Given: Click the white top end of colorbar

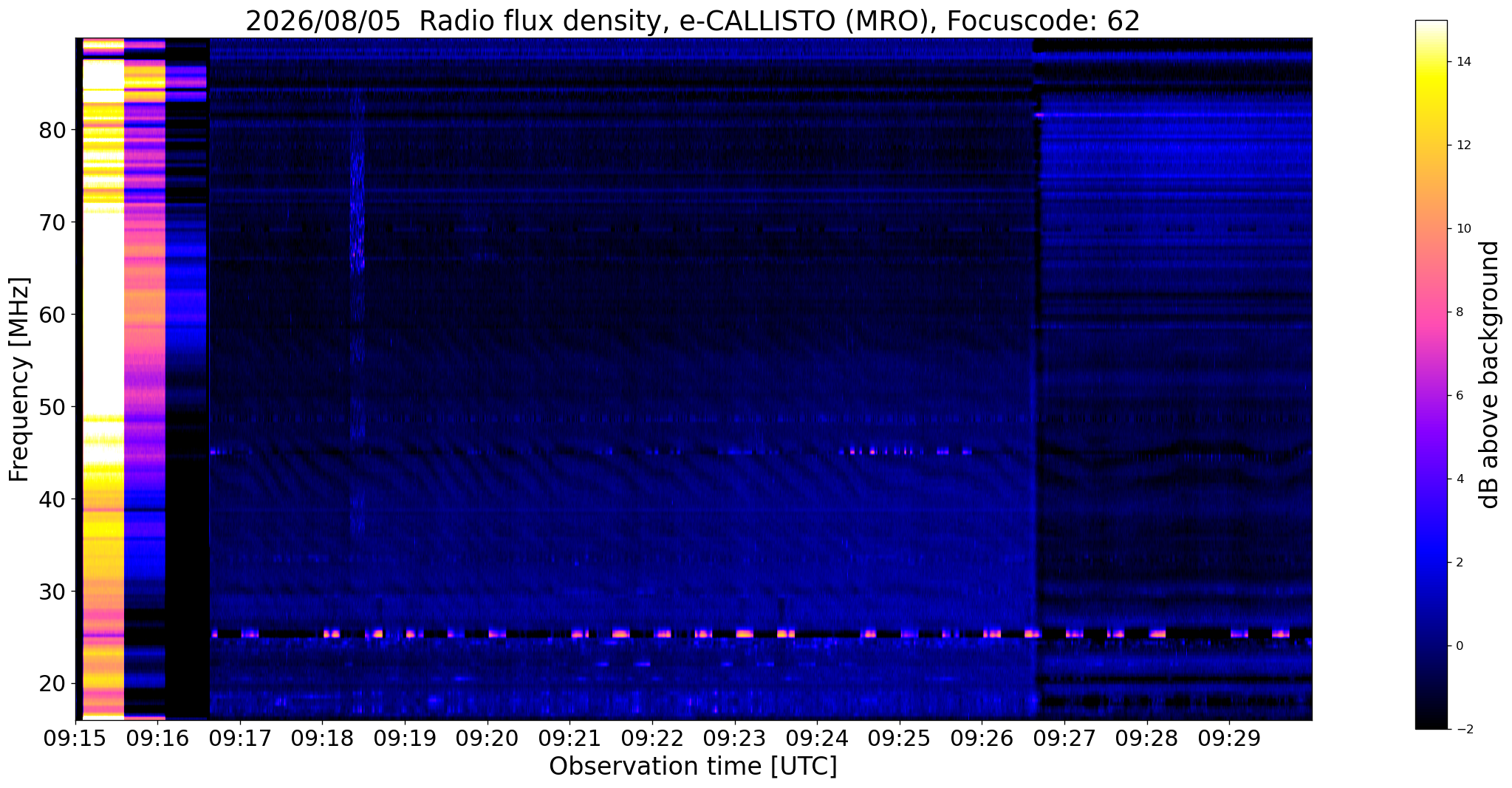Looking at the screenshot, I should click(1431, 24).
